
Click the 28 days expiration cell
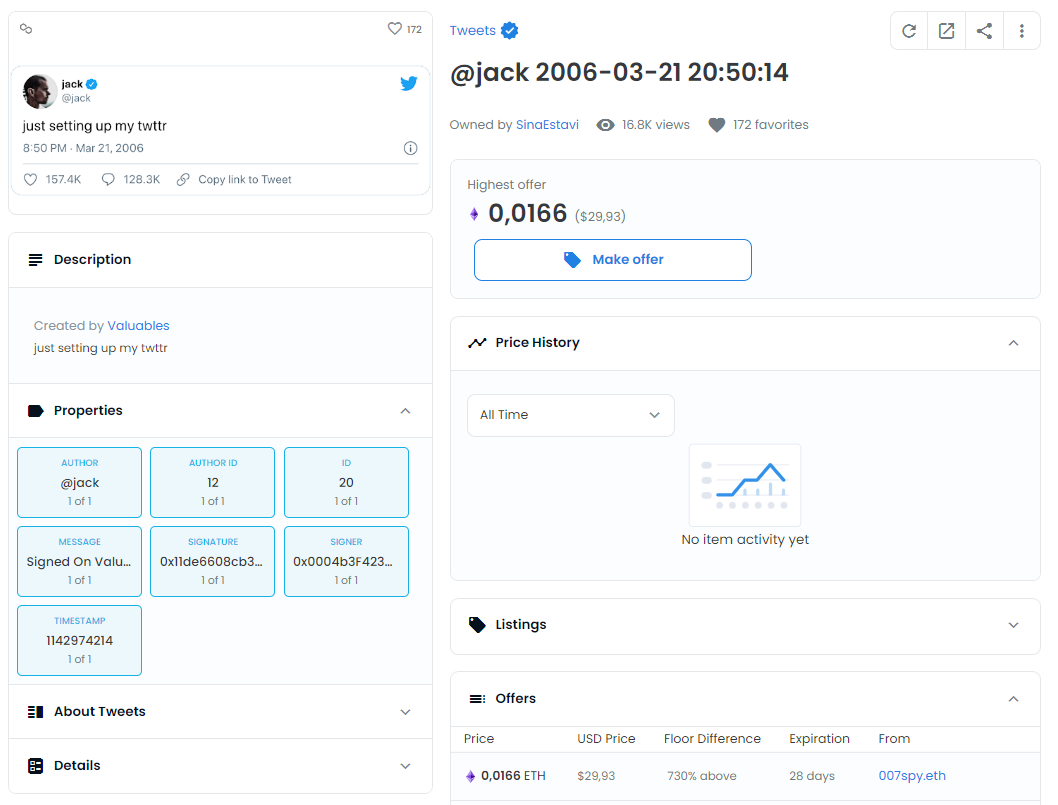click(x=812, y=776)
